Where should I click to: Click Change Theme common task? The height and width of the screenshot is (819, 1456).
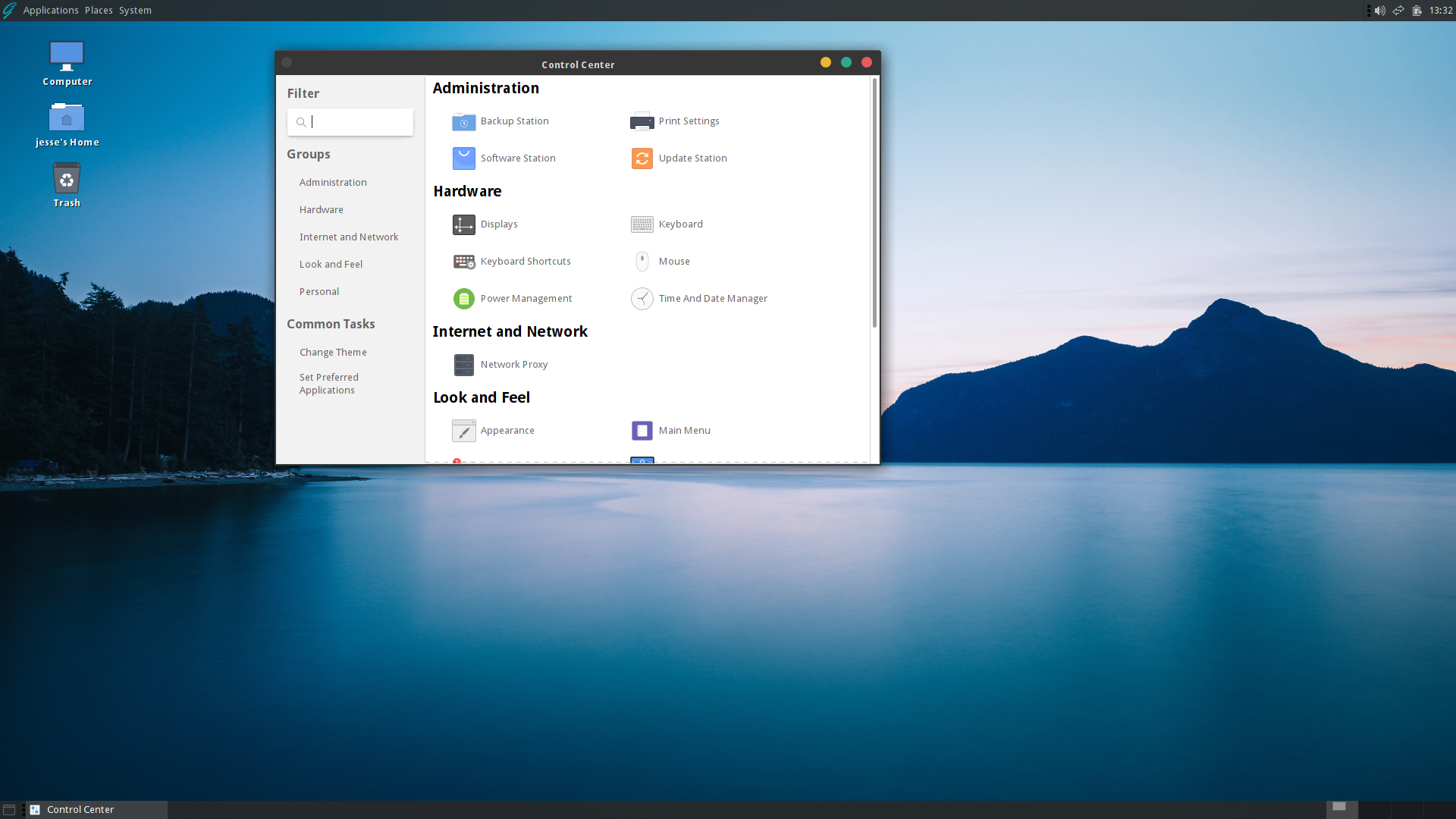333,353
